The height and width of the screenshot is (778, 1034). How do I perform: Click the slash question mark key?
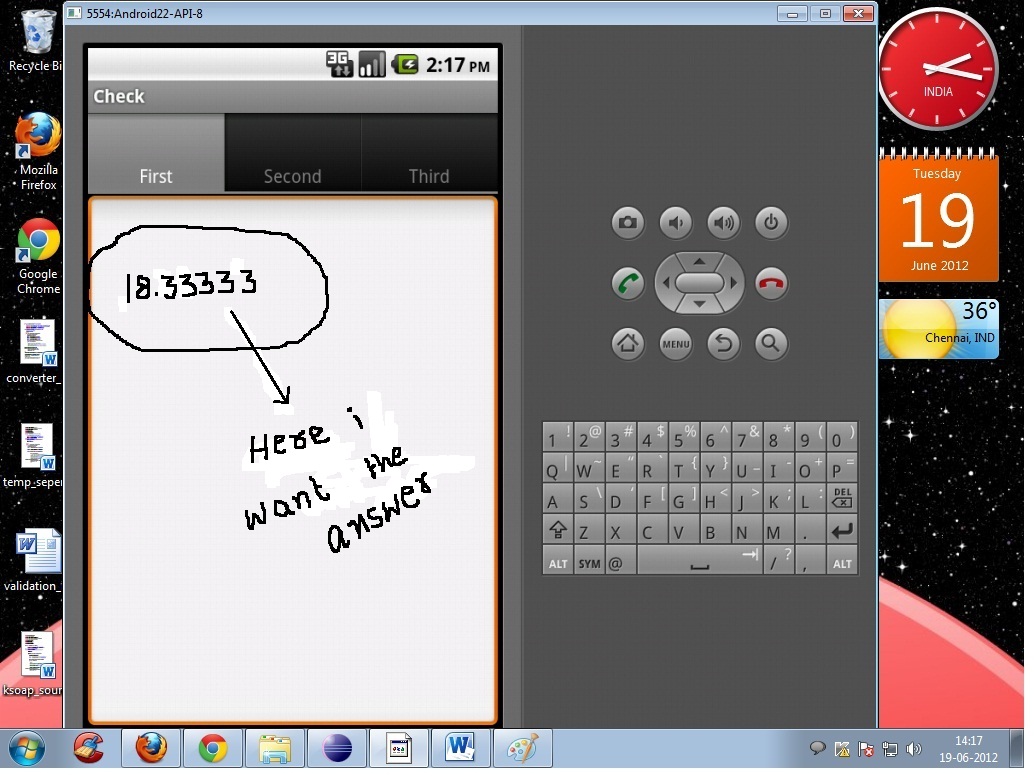click(779, 562)
